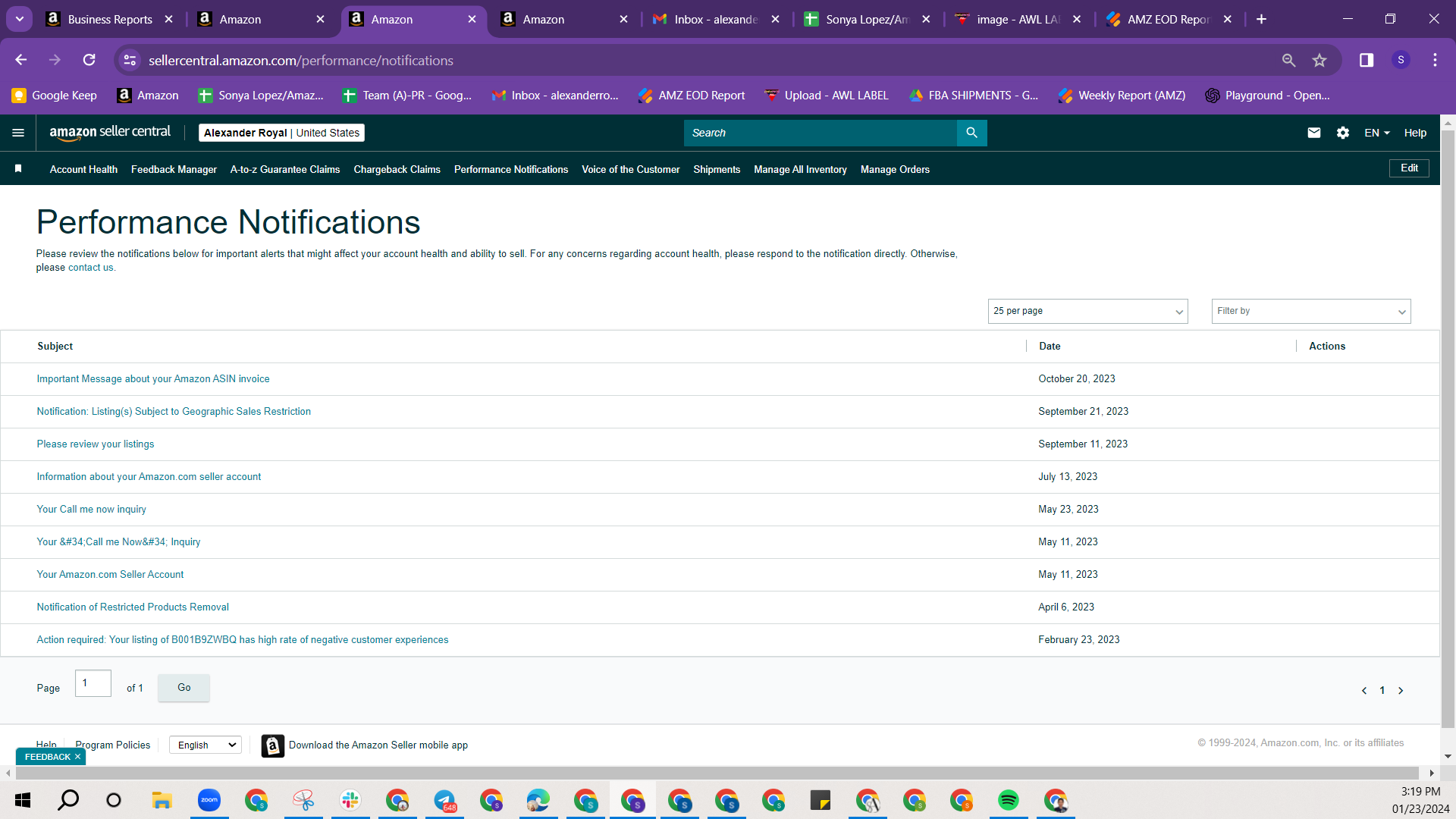Image resolution: width=1456 pixels, height=819 pixels.
Task: Expand the 25 per page dropdown
Action: pyautogui.click(x=1087, y=311)
